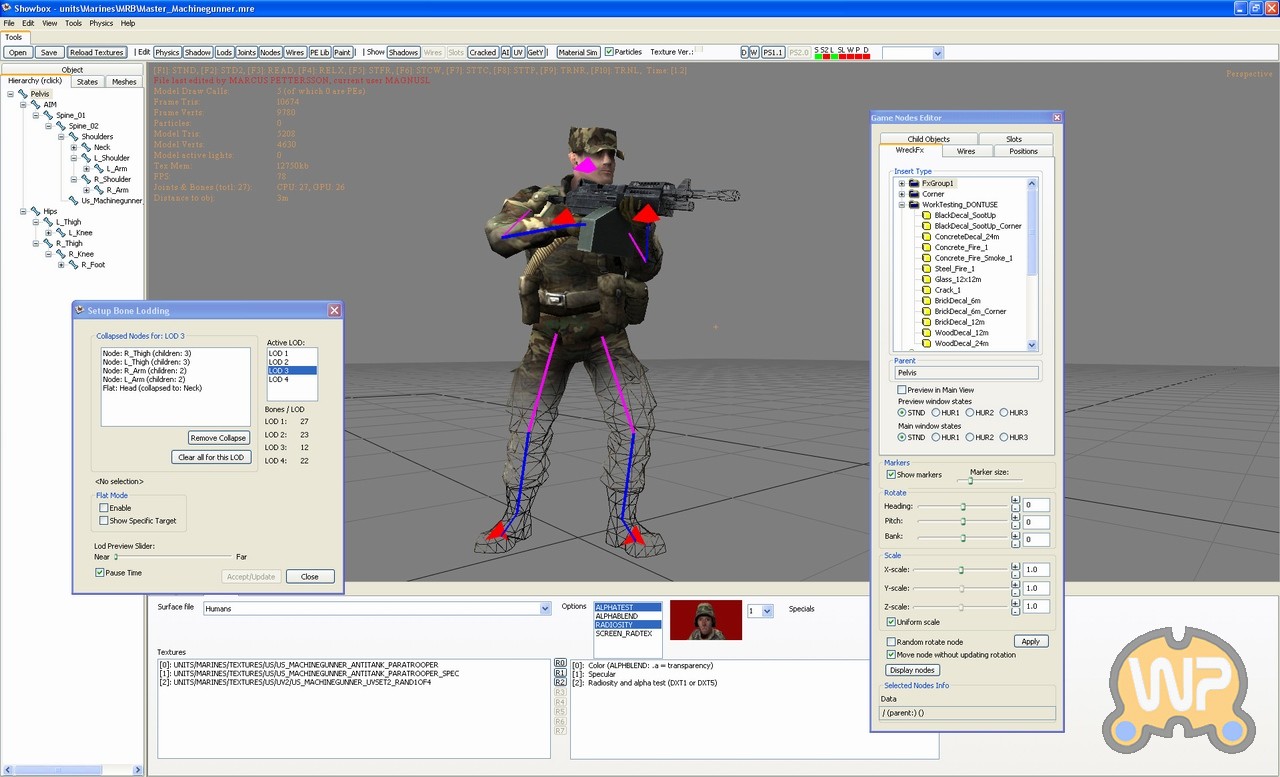The width and height of the screenshot is (1280, 777).
Task: Collapse the Pelvis hierarchy node
Action: (11, 94)
